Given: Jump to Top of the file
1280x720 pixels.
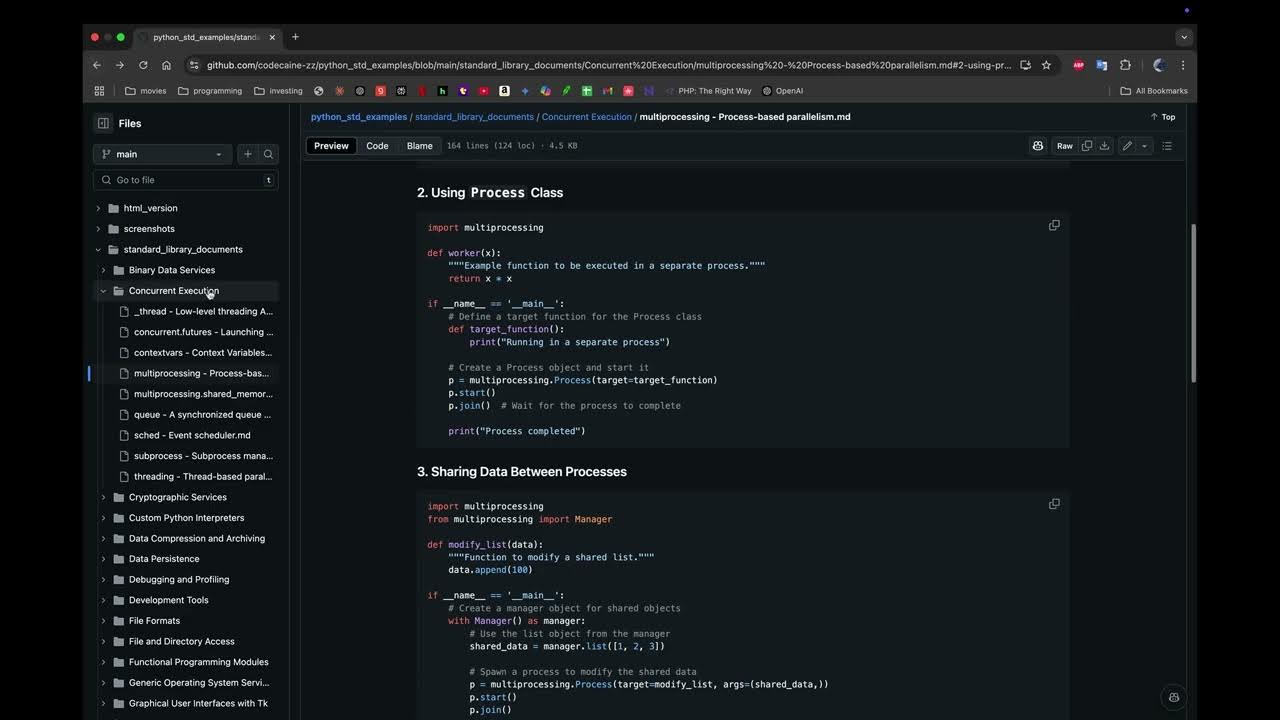Looking at the screenshot, I should tap(1163, 117).
